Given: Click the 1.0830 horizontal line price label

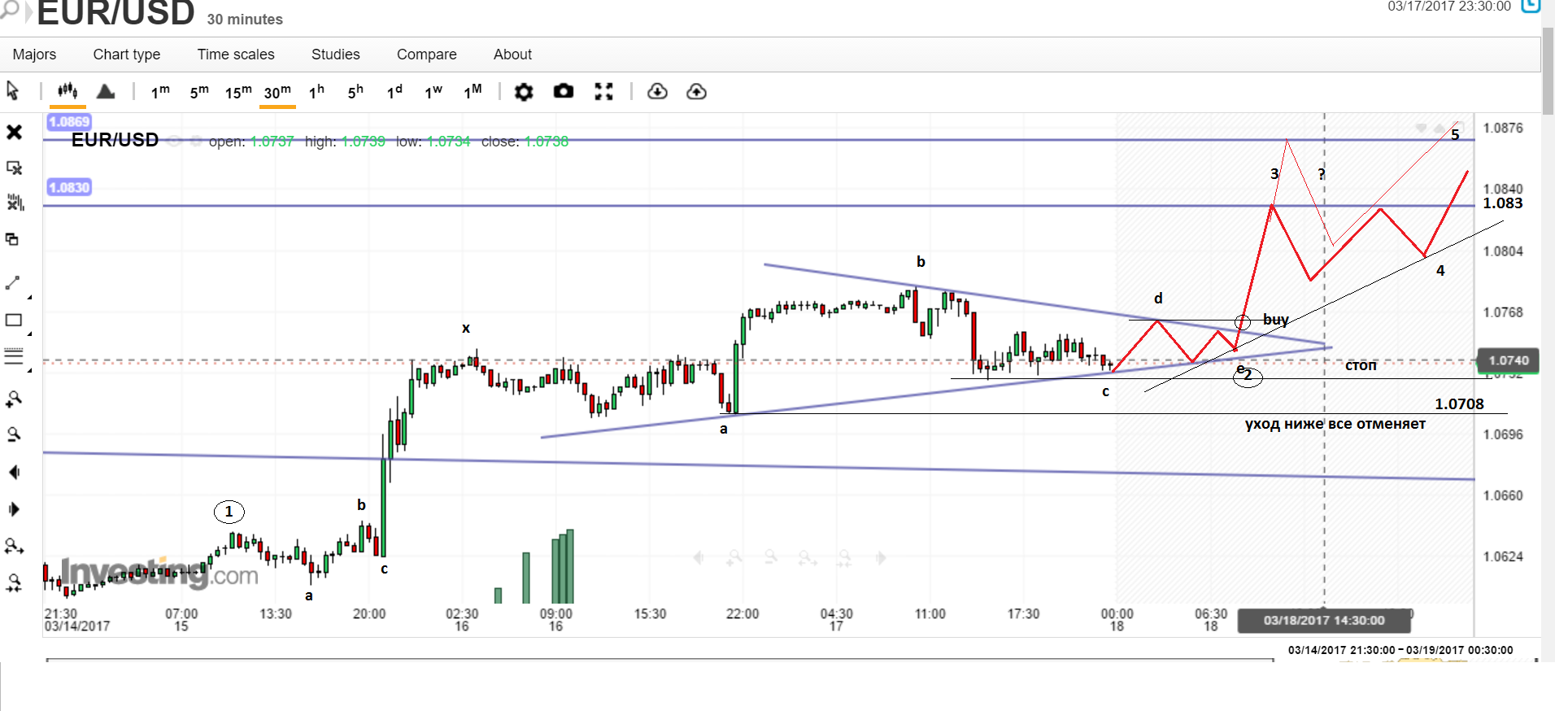Looking at the screenshot, I should (x=69, y=188).
